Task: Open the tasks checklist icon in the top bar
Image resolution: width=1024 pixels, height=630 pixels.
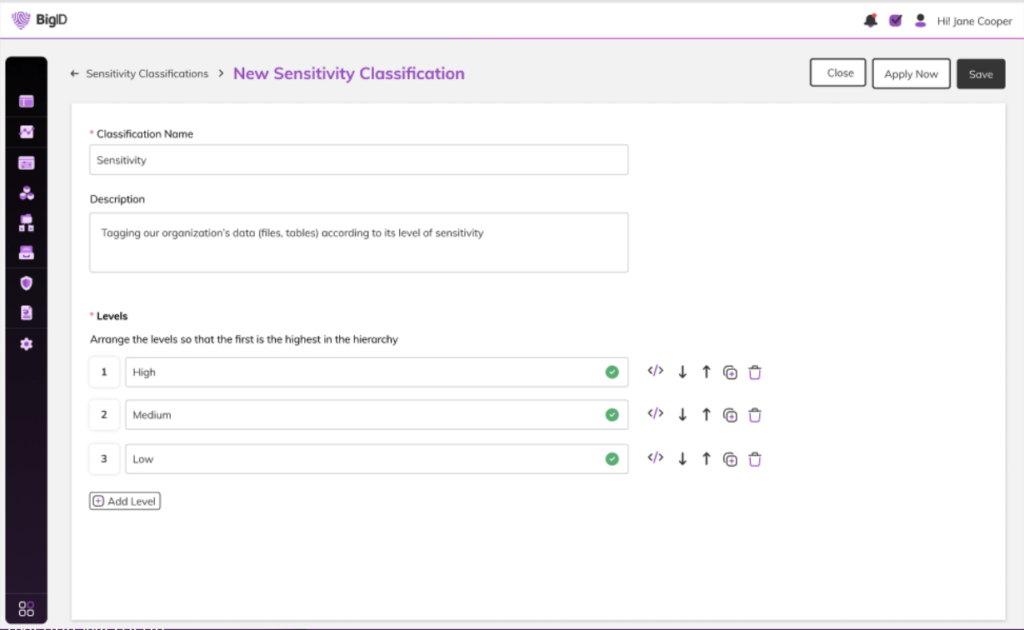Action: 895,20
